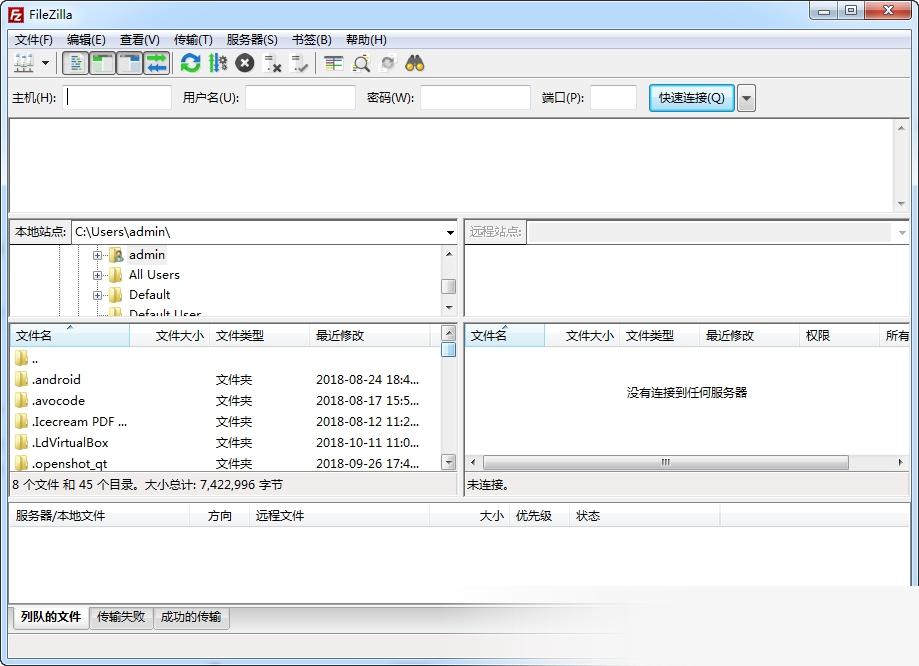Select the All Users folder in tree
This screenshot has width=919, height=666.
pyautogui.click(x=154, y=274)
